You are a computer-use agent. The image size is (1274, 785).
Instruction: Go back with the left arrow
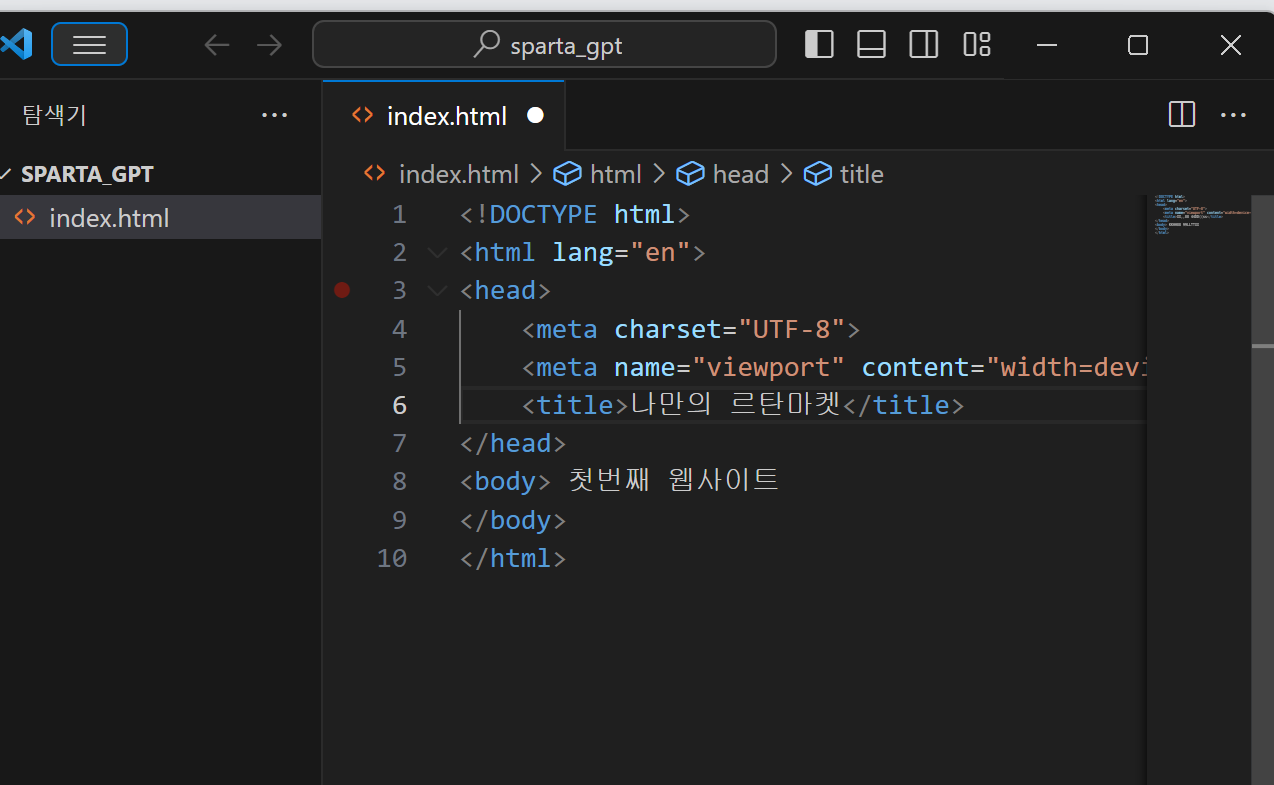click(x=217, y=44)
